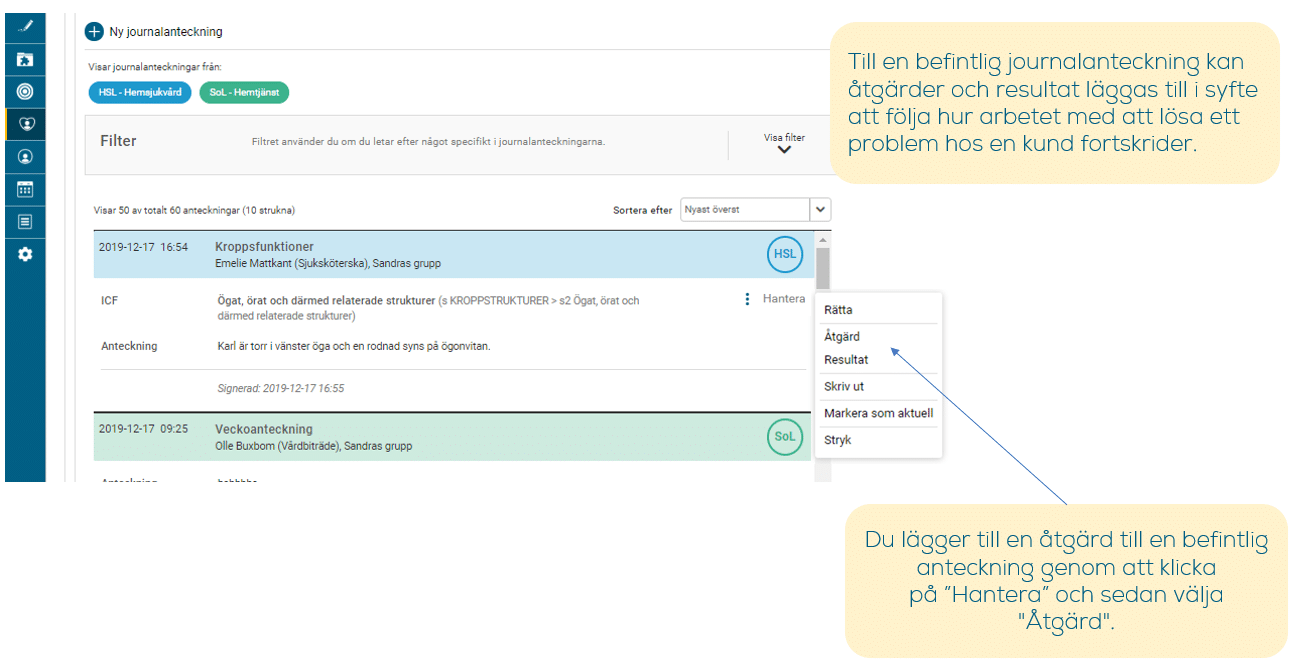Click Skriv ut in the menu
This screenshot has width=1304, height=664.
click(844, 387)
